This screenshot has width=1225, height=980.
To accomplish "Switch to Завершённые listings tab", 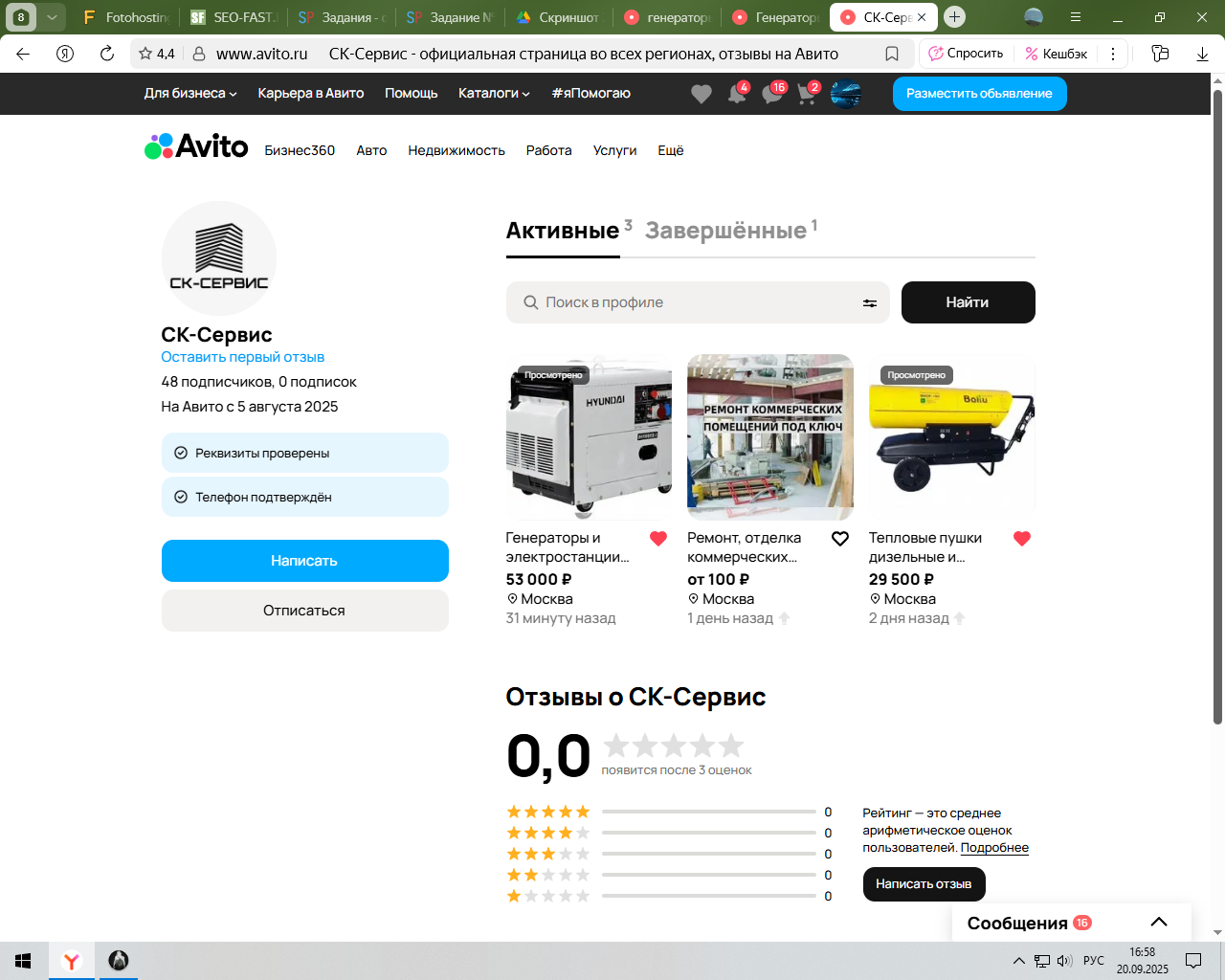I will coord(726,231).
